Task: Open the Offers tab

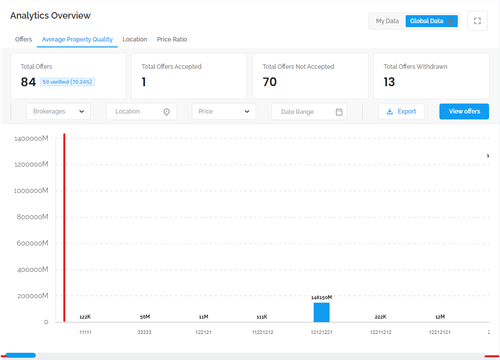Action: pyautogui.click(x=23, y=39)
